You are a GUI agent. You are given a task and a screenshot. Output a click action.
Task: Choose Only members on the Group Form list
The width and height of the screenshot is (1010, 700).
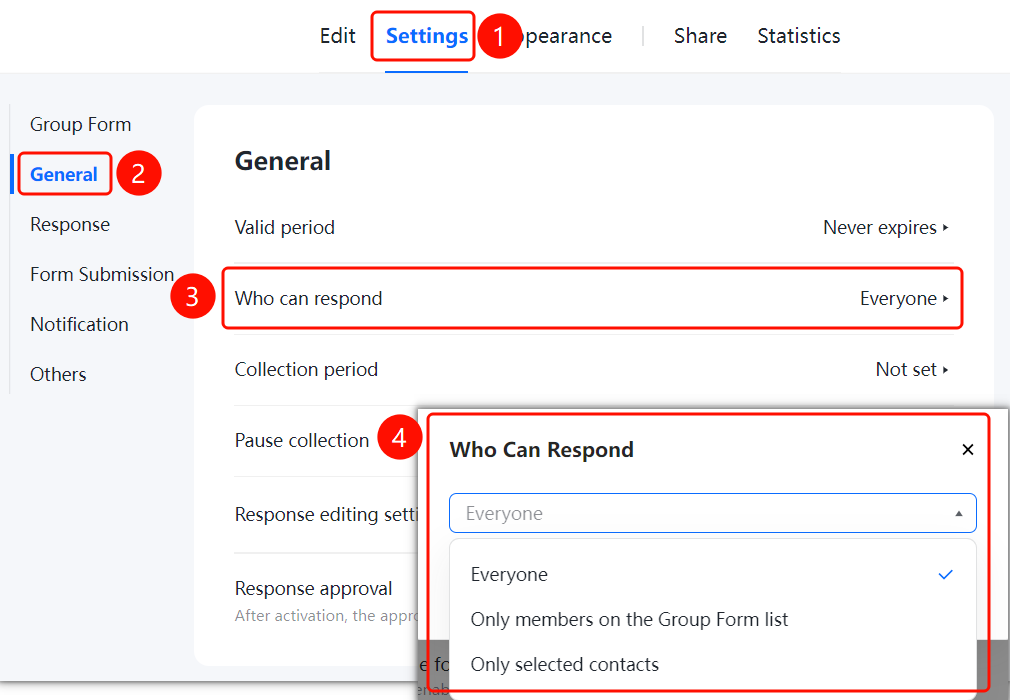pyautogui.click(x=712, y=620)
